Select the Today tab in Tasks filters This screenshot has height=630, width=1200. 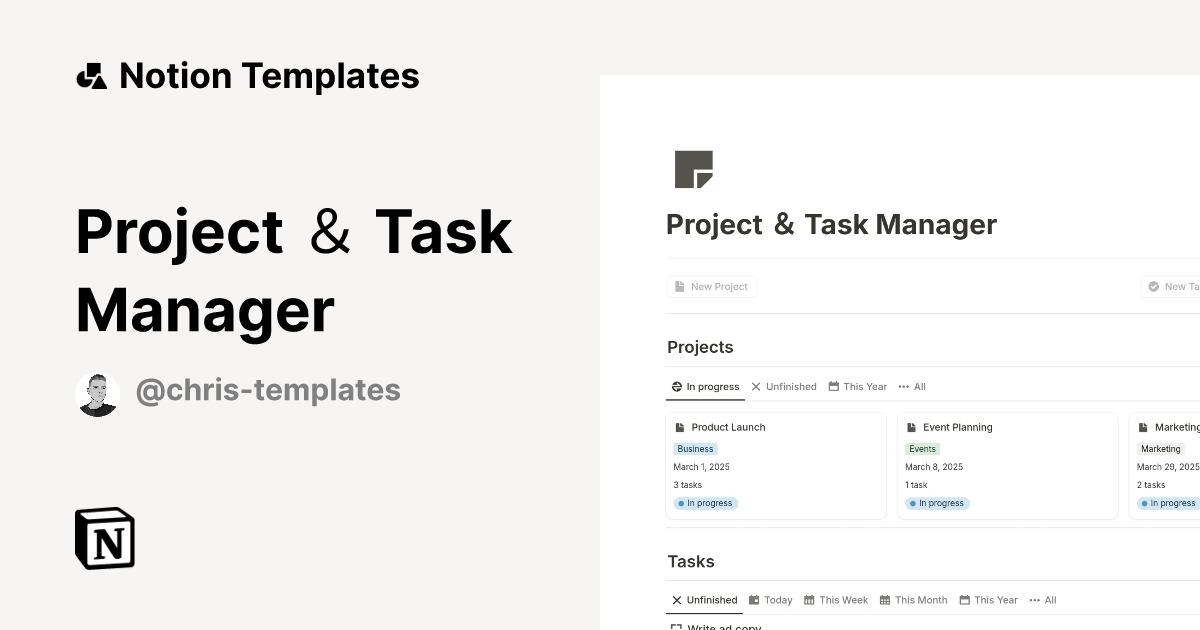[771, 600]
